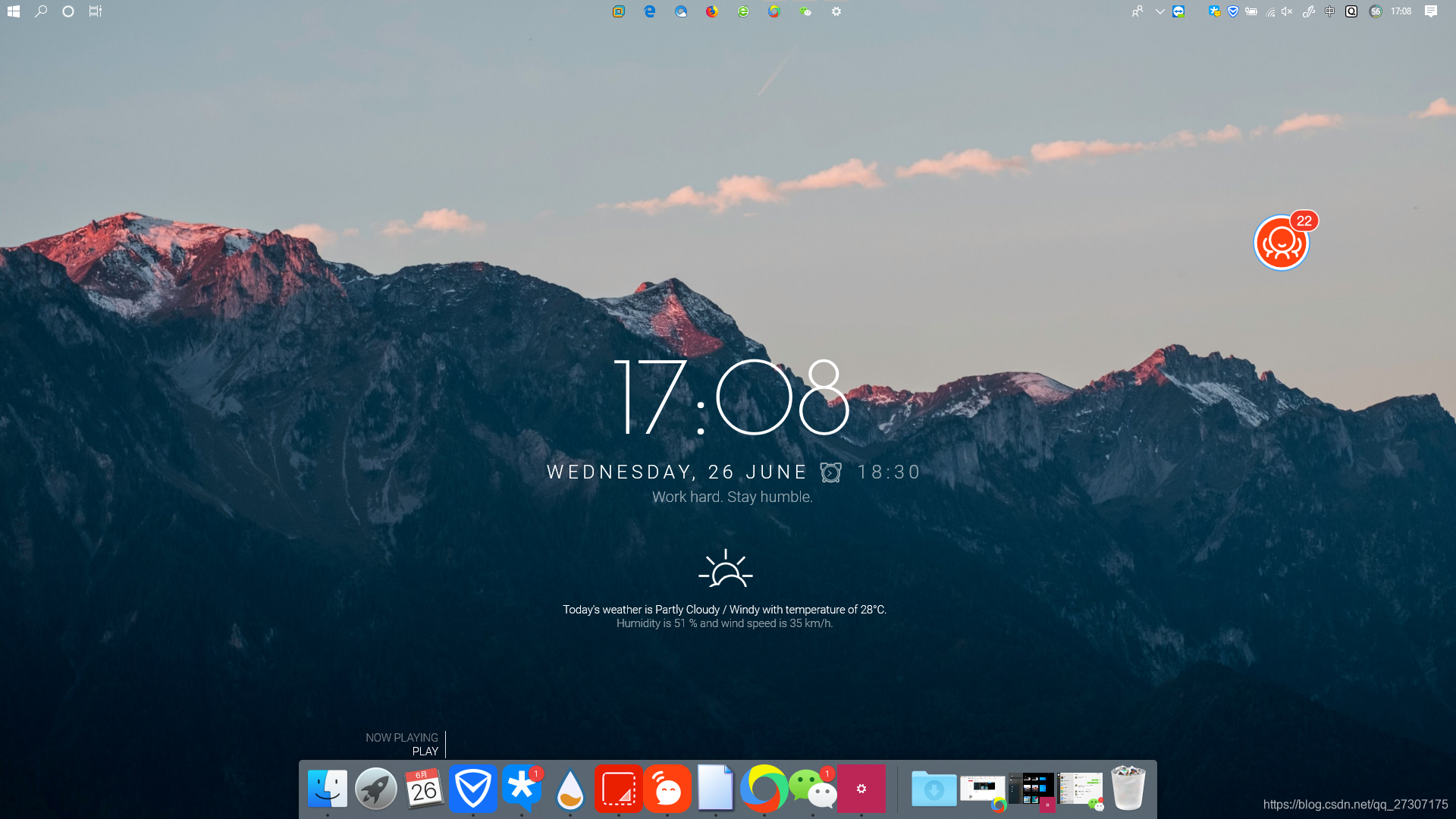Open Finder from the dock
This screenshot has height=819, width=1456.
tap(328, 789)
